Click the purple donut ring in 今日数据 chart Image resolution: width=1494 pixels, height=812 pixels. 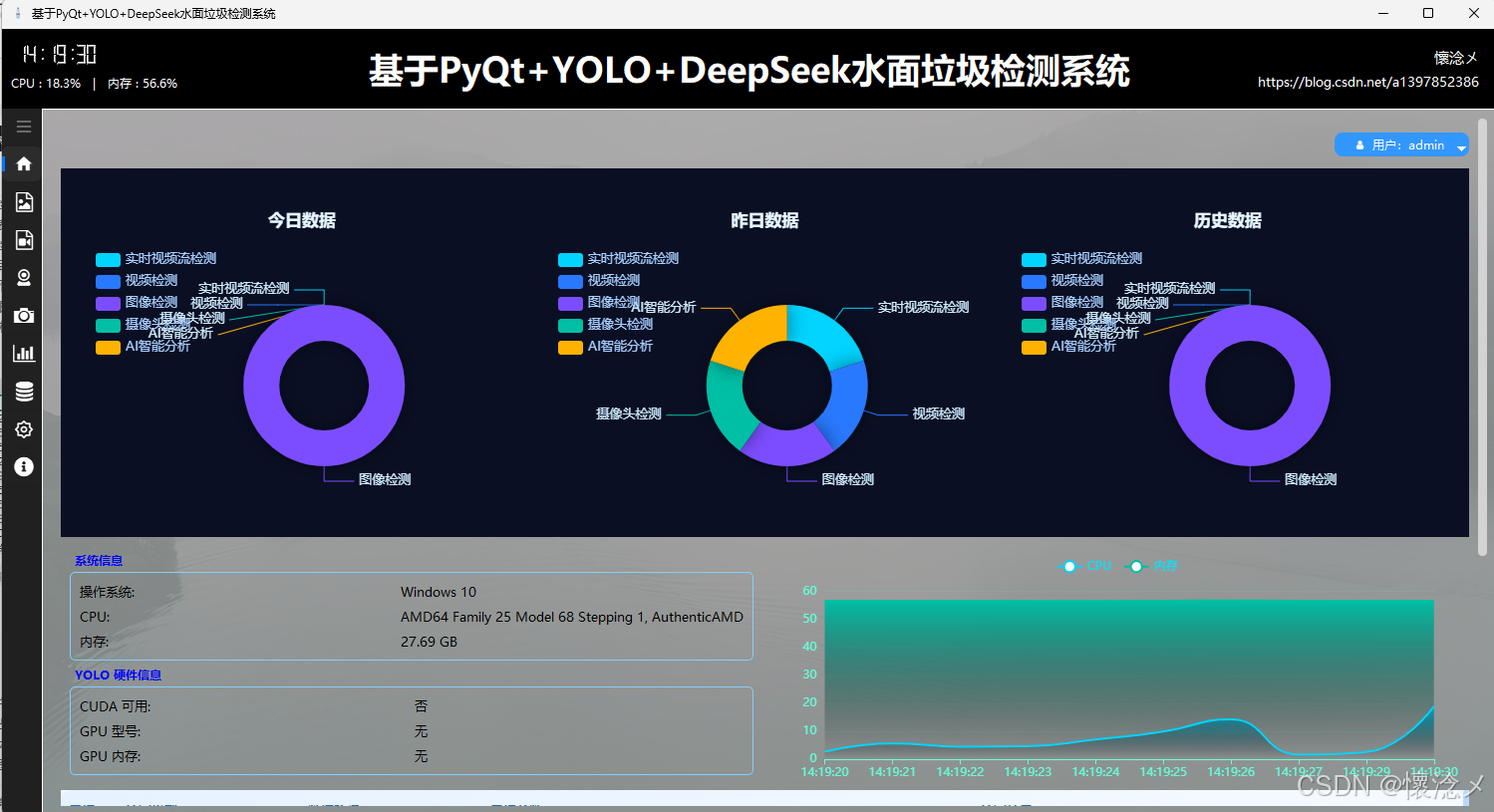coord(262,386)
